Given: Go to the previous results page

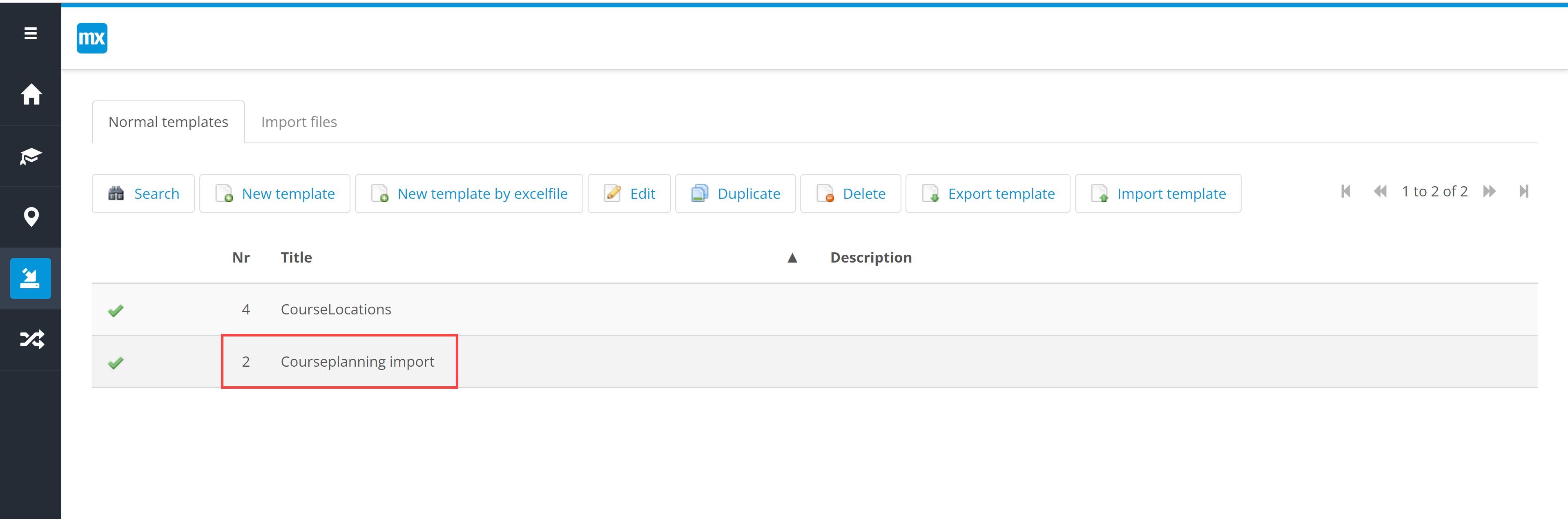Looking at the screenshot, I should click(1380, 192).
